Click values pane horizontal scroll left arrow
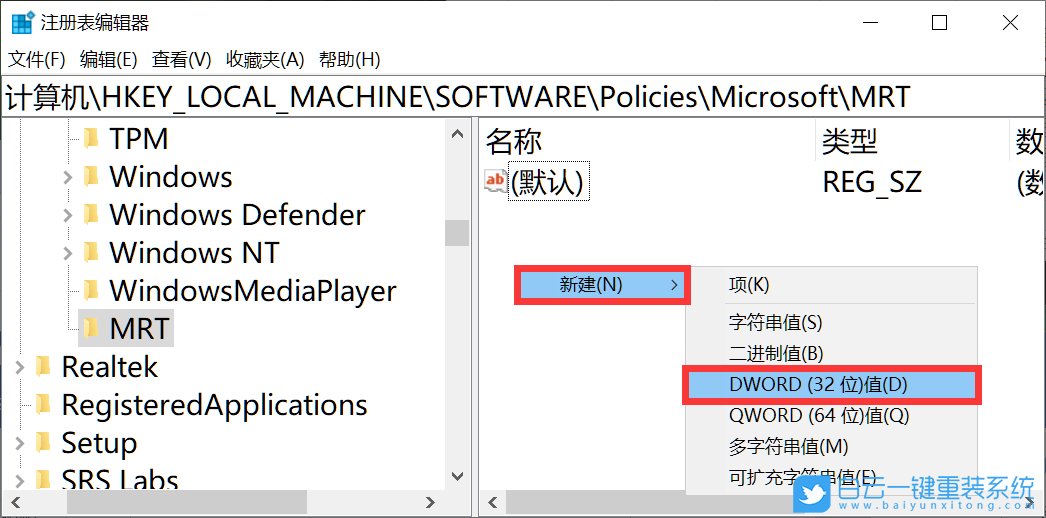Screen dimensions: 1046x518 (494, 502)
